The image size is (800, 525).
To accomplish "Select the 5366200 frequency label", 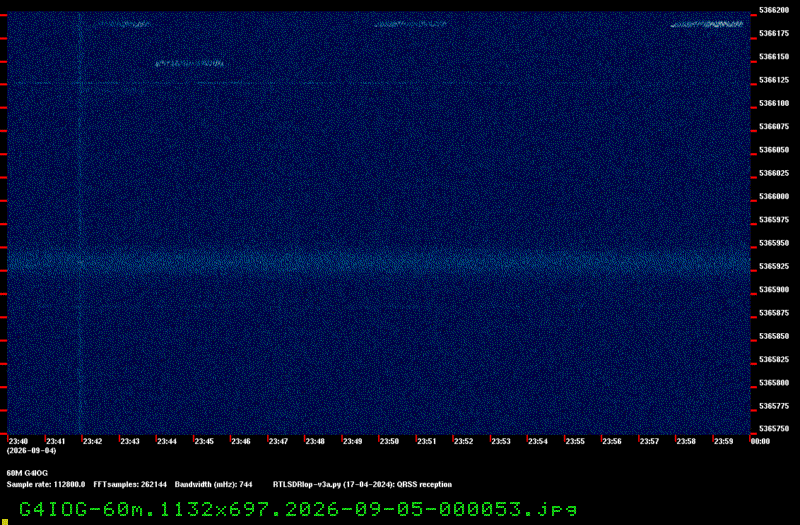I will [x=774, y=10].
